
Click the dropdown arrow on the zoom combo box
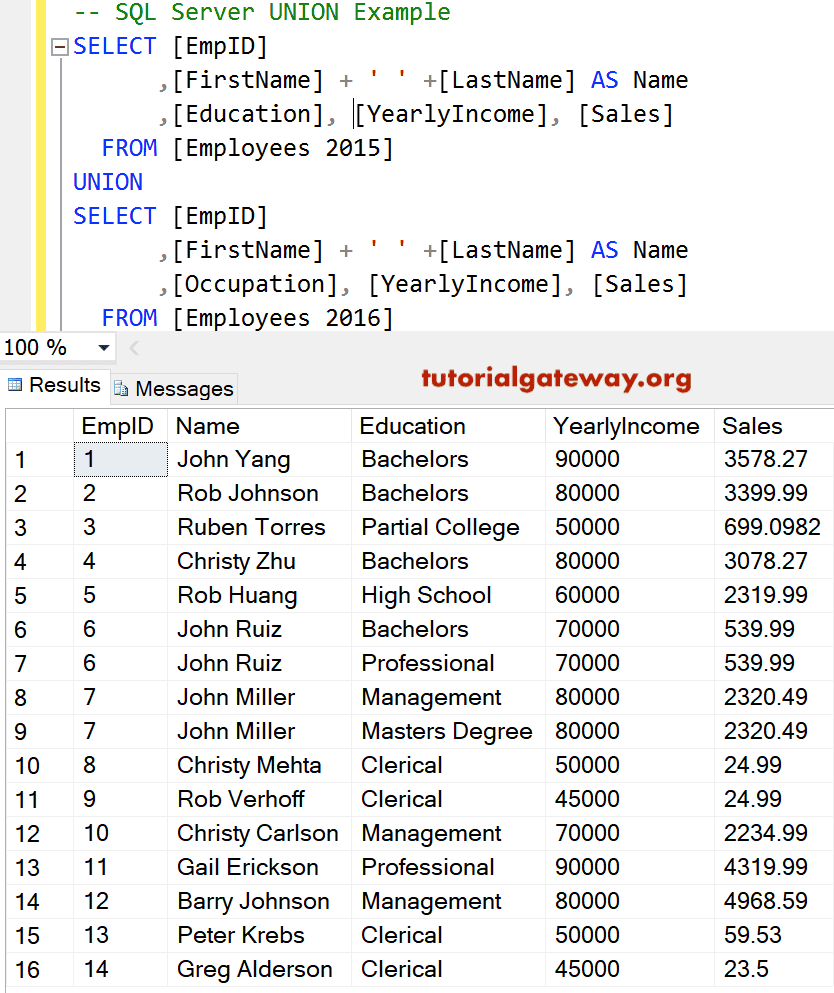coord(105,347)
